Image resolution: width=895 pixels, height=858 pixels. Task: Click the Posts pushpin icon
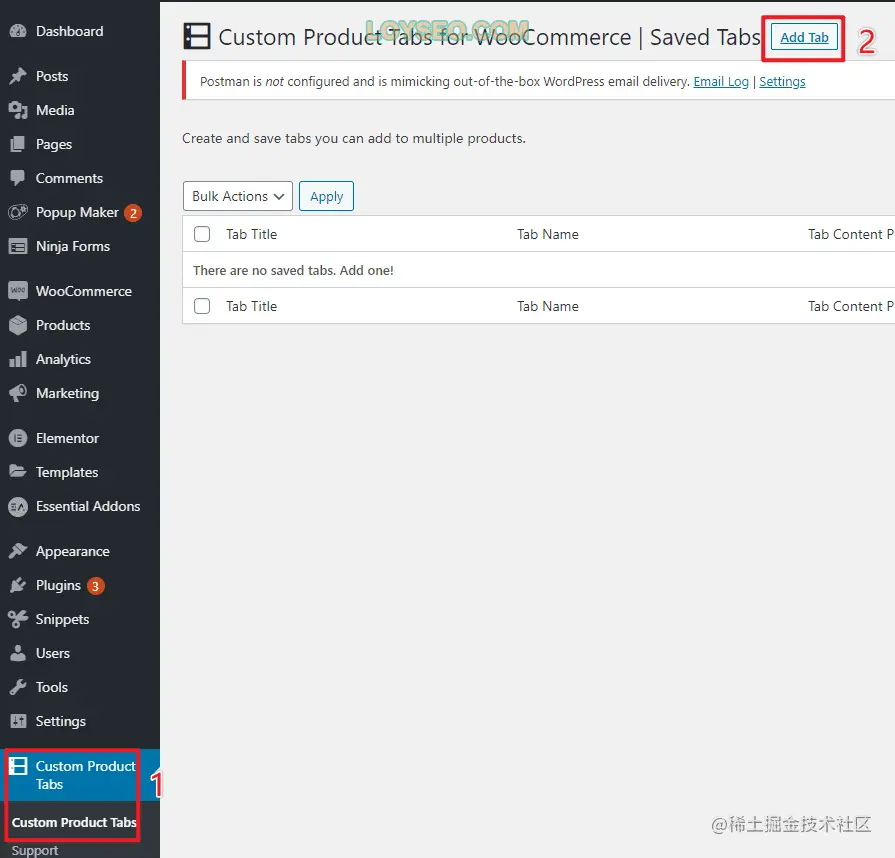(18, 76)
